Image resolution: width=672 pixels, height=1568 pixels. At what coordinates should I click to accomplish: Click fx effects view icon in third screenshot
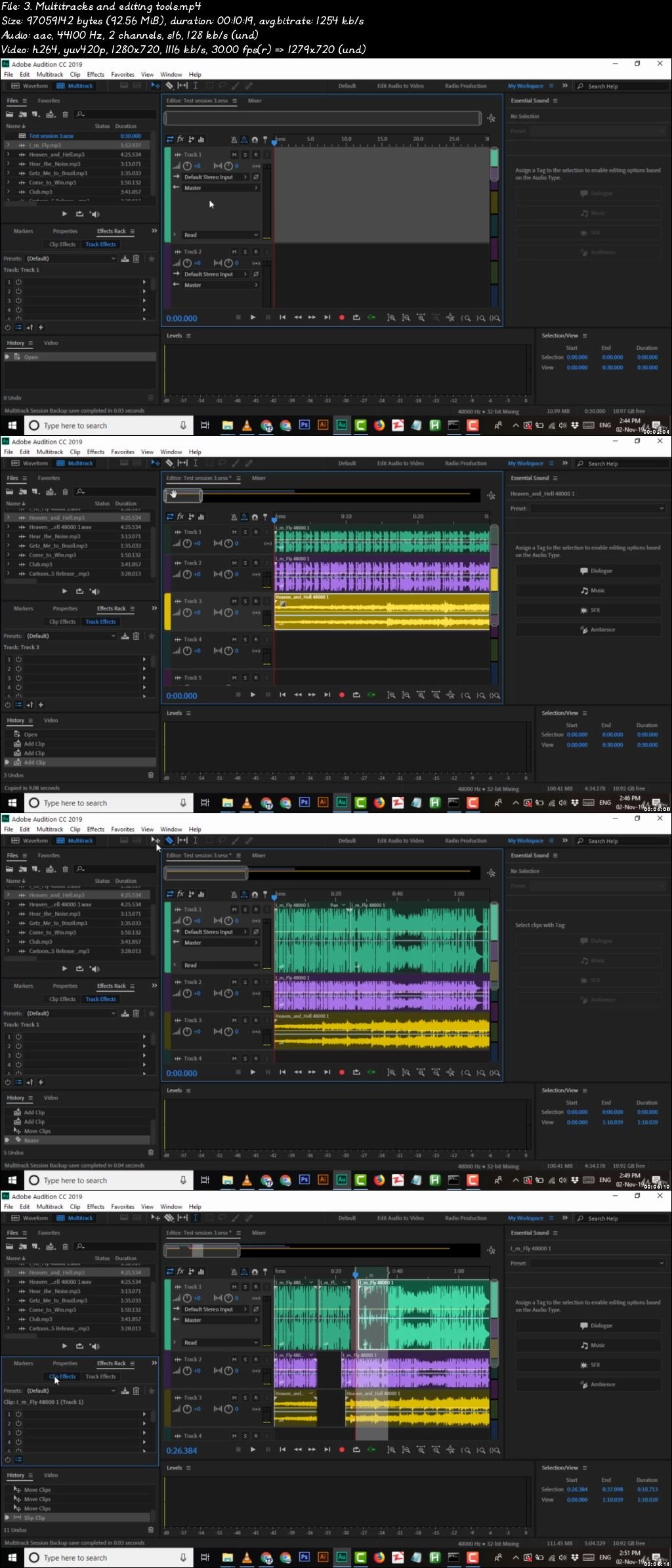[x=180, y=894]
